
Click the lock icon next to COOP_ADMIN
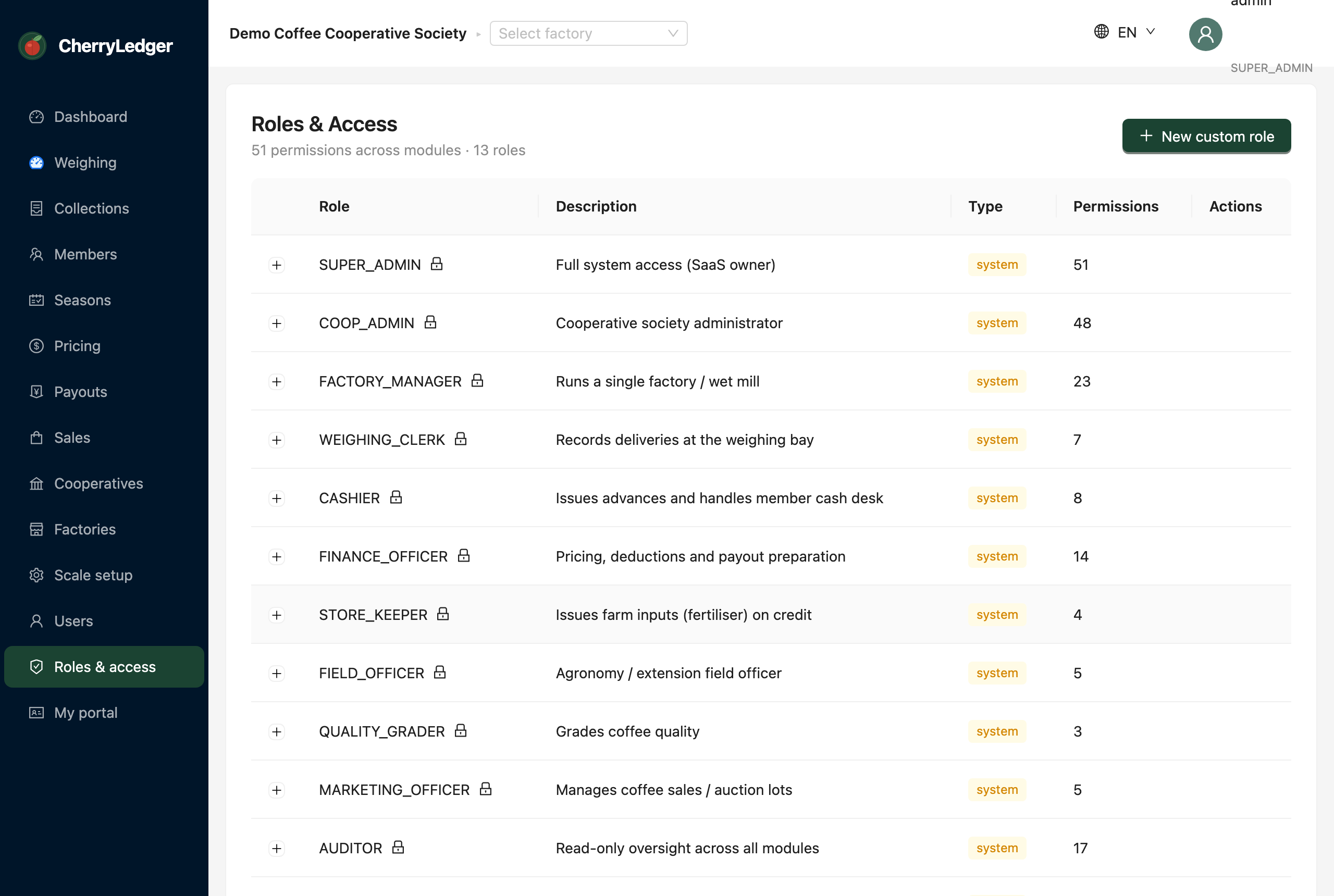pyautogui.click(x=430, y=322)
